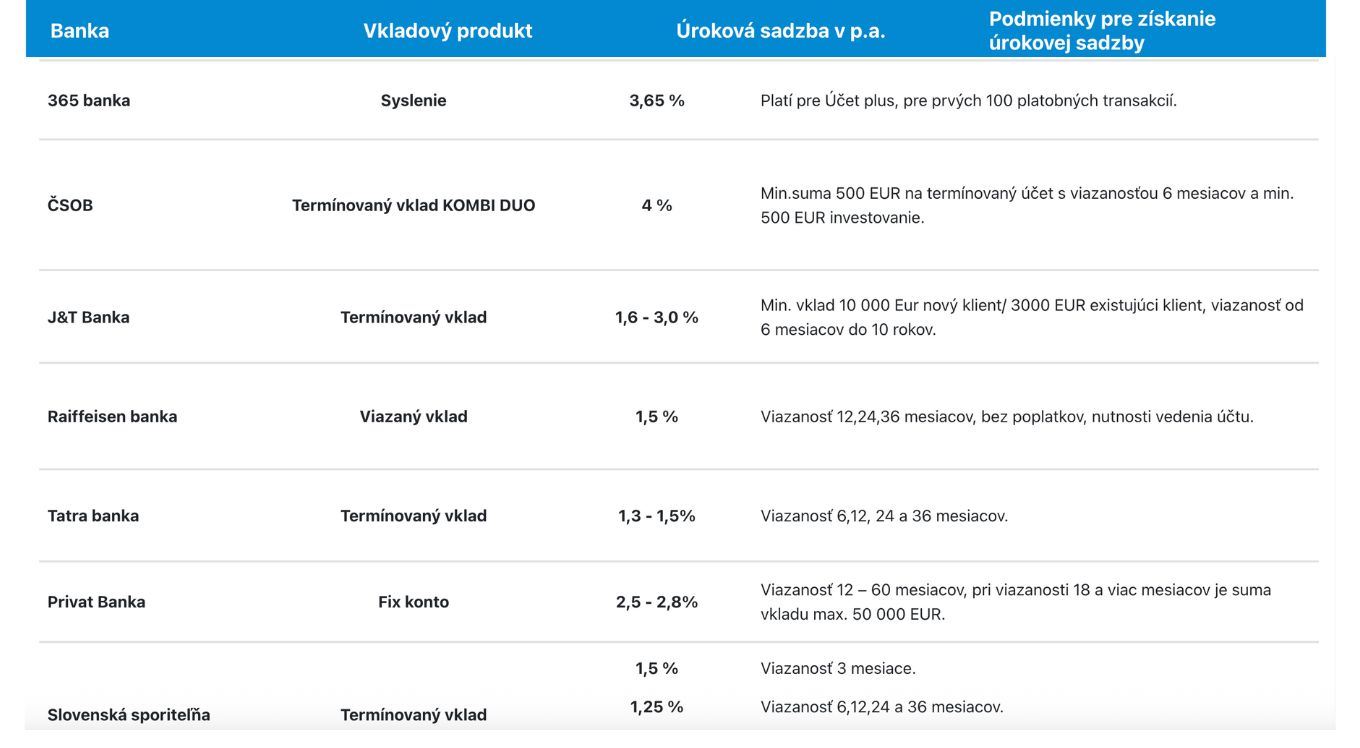Select the Privat Banka bank name
This screenshot has height=748, width=1360.
(x=96, y=602)
